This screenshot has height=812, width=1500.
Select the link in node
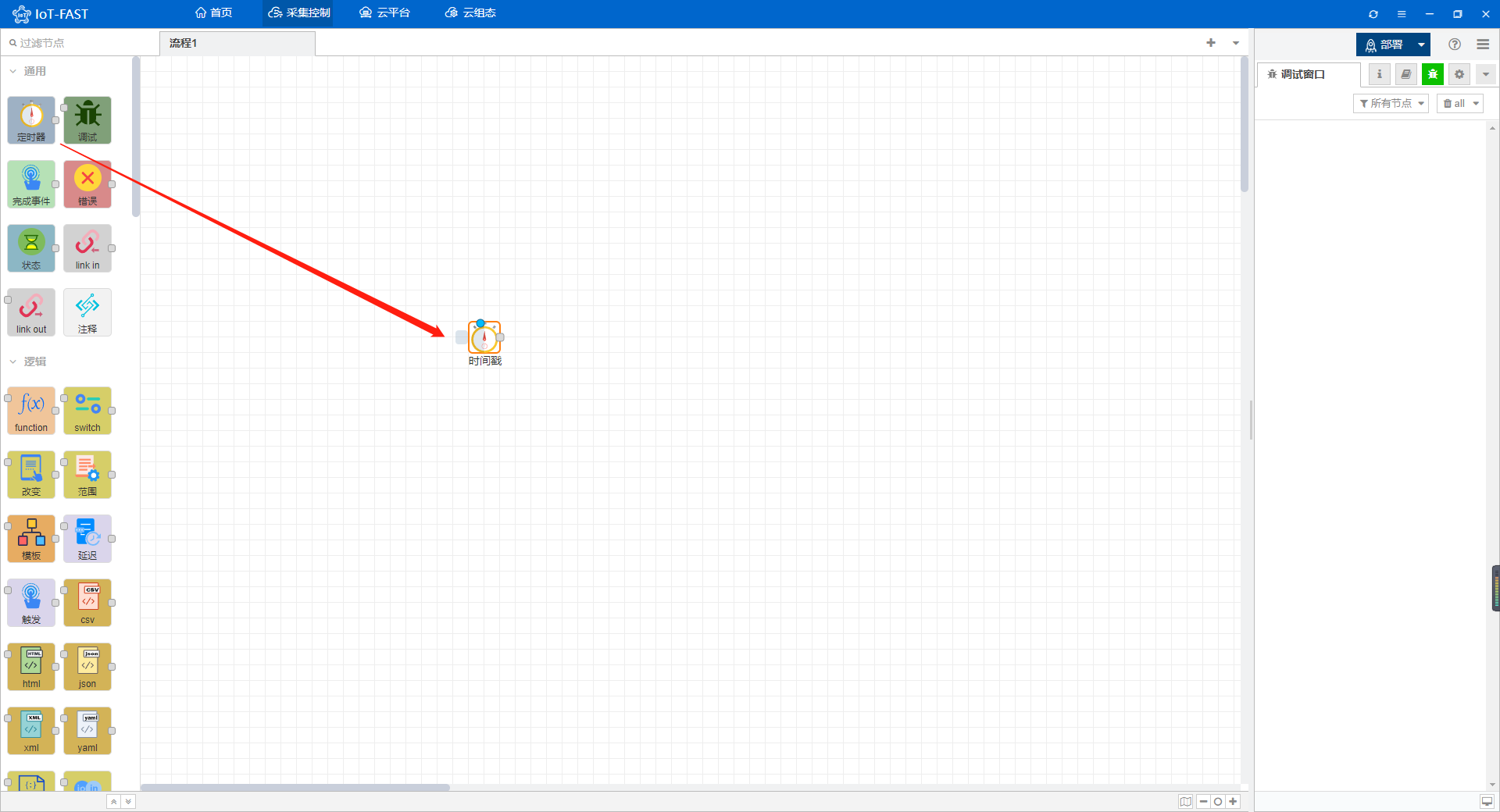[87, 248]
